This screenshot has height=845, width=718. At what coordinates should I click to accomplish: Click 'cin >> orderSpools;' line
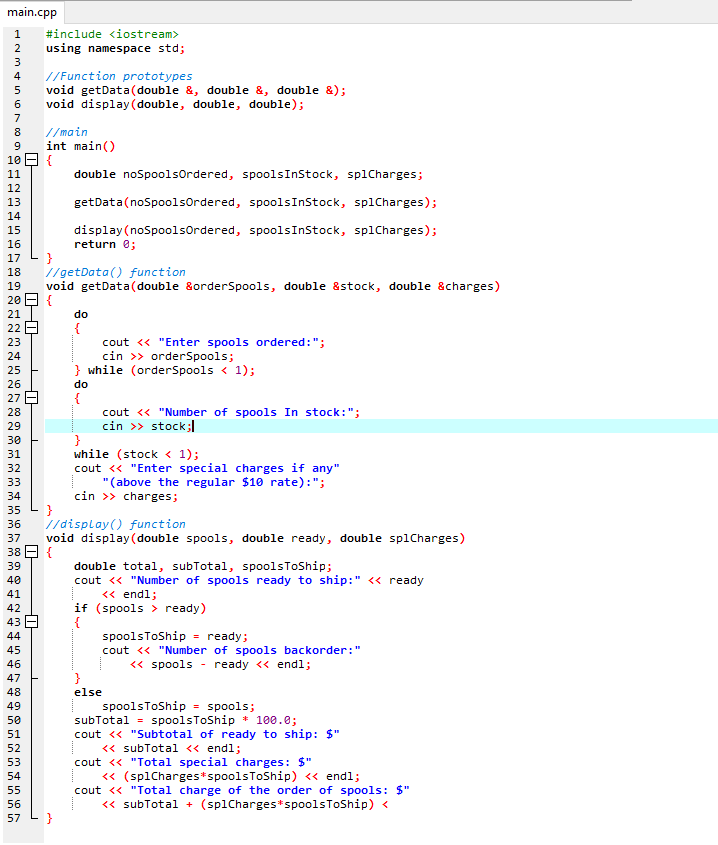[x=168, y=356]
